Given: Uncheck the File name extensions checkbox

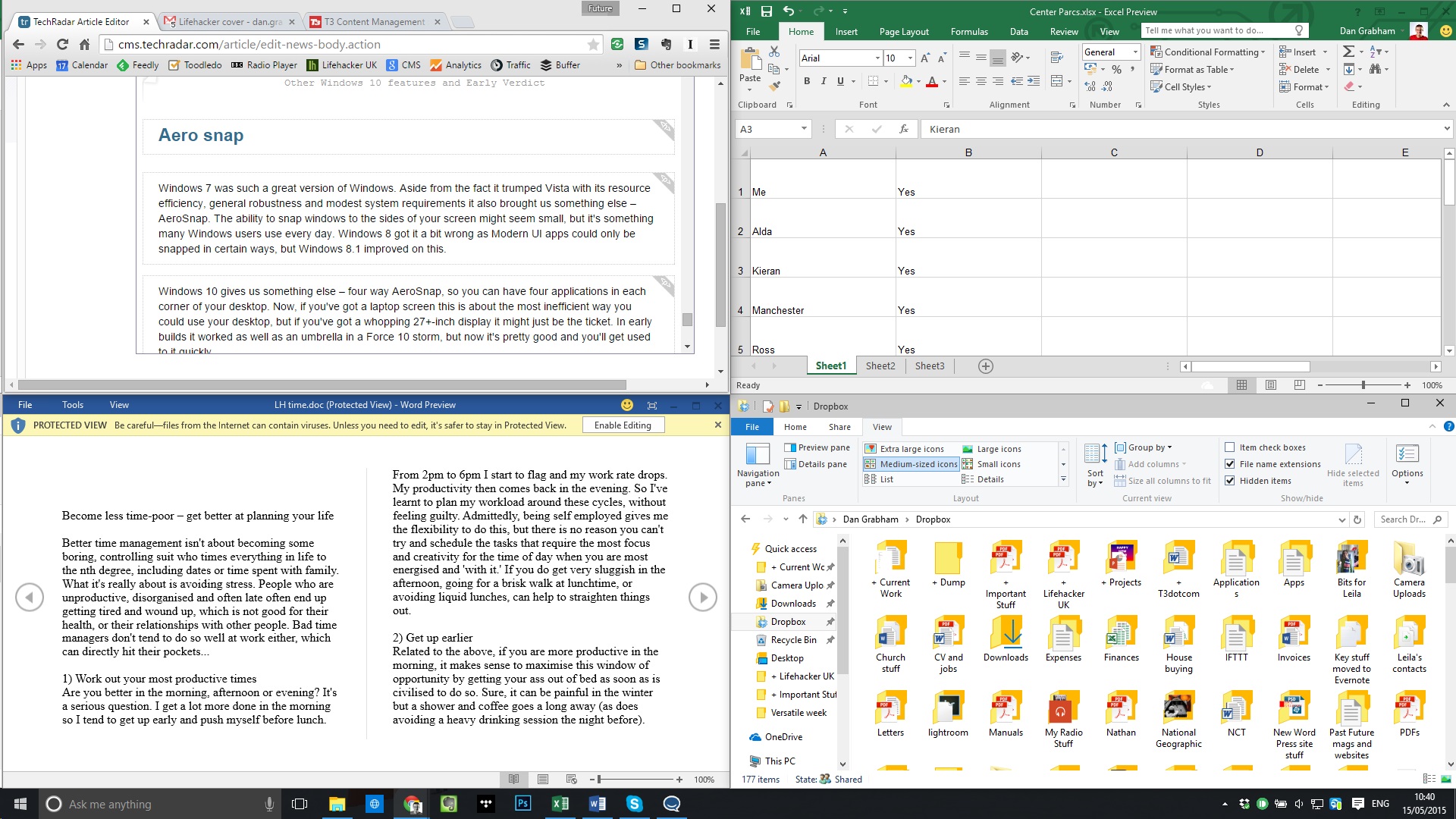Looking at the screenshot, I should coord(1230,463).
